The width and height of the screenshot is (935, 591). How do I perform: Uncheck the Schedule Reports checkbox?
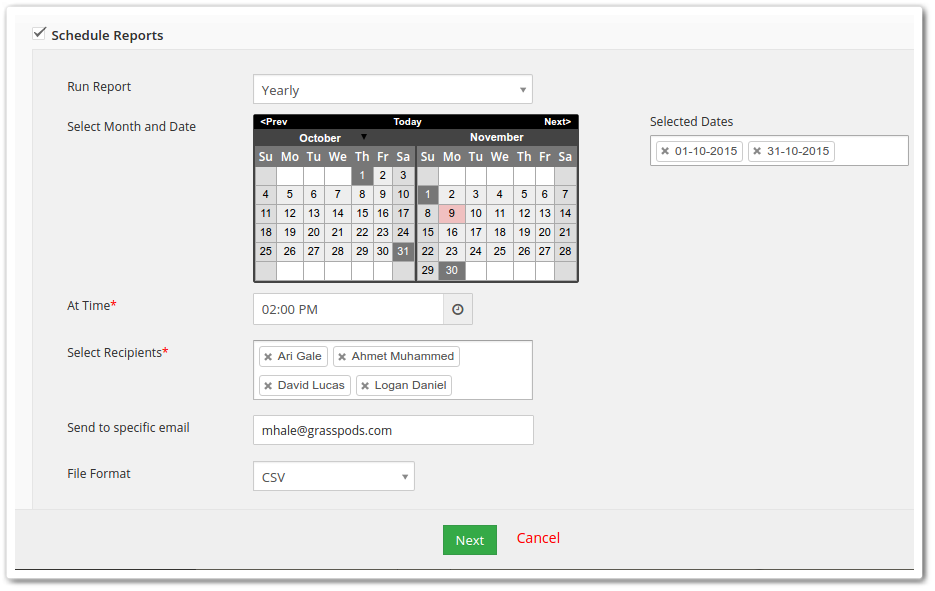click(x=39, y=33)
